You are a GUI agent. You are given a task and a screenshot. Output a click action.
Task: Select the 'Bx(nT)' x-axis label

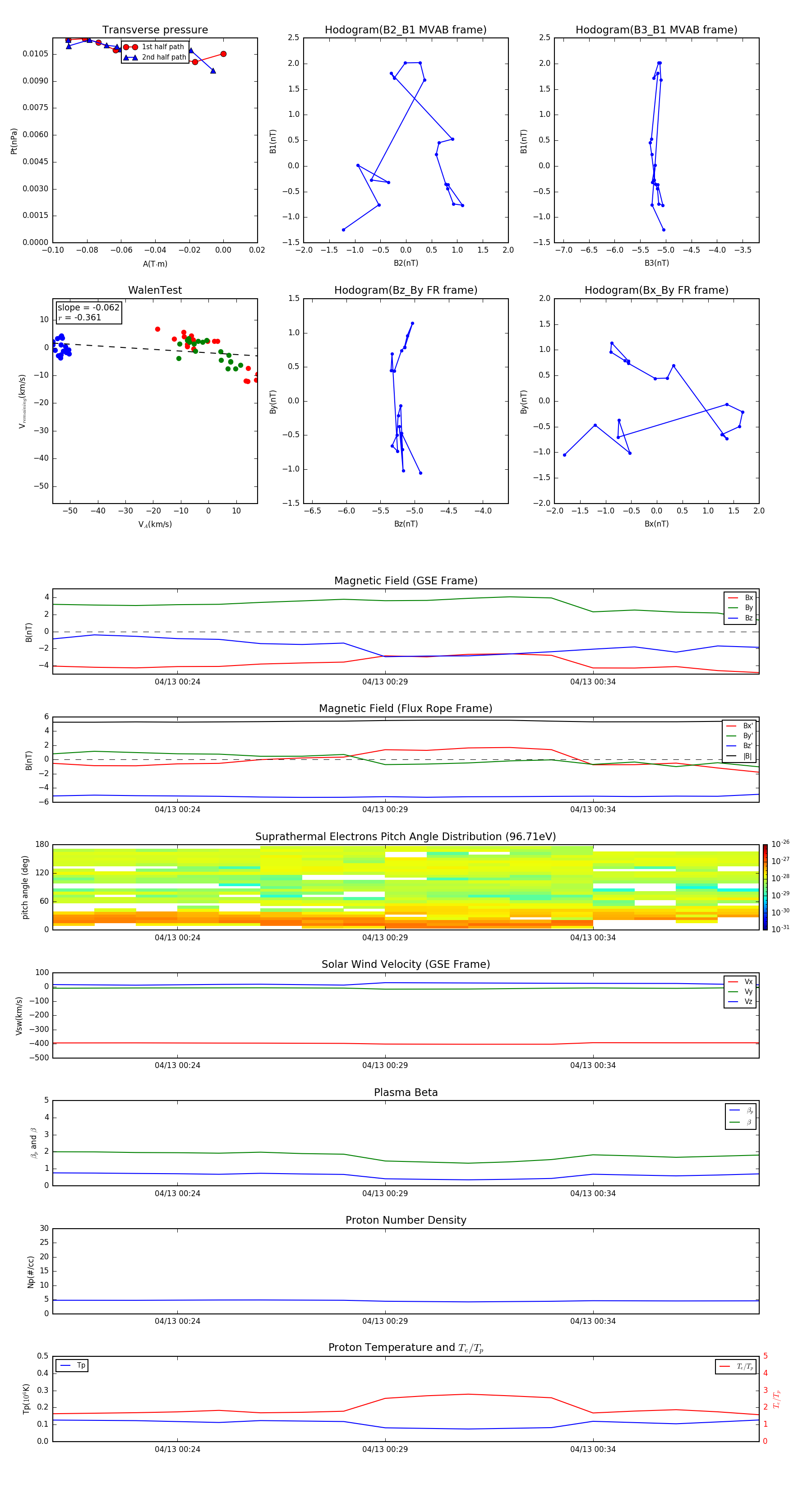656,524
